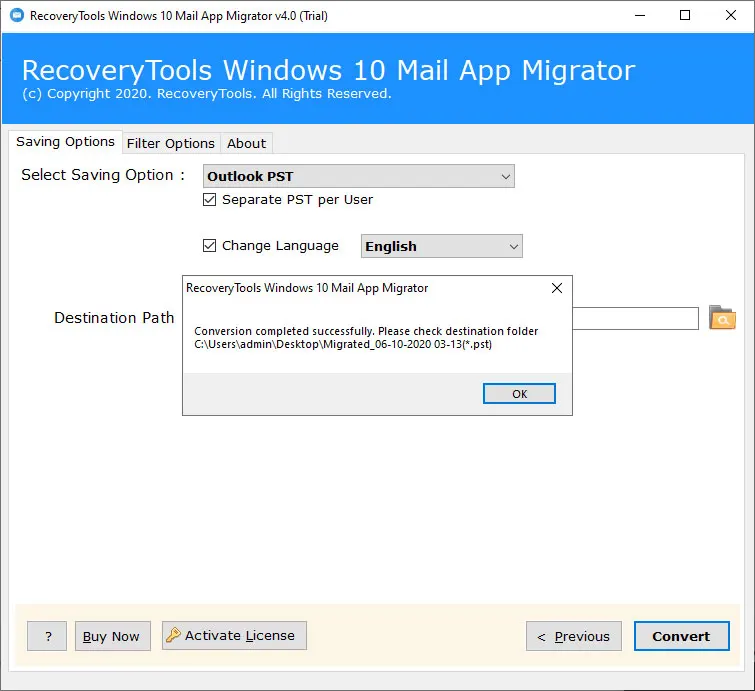Expand the Outlook PST saving option dropdown

[358, 177]
